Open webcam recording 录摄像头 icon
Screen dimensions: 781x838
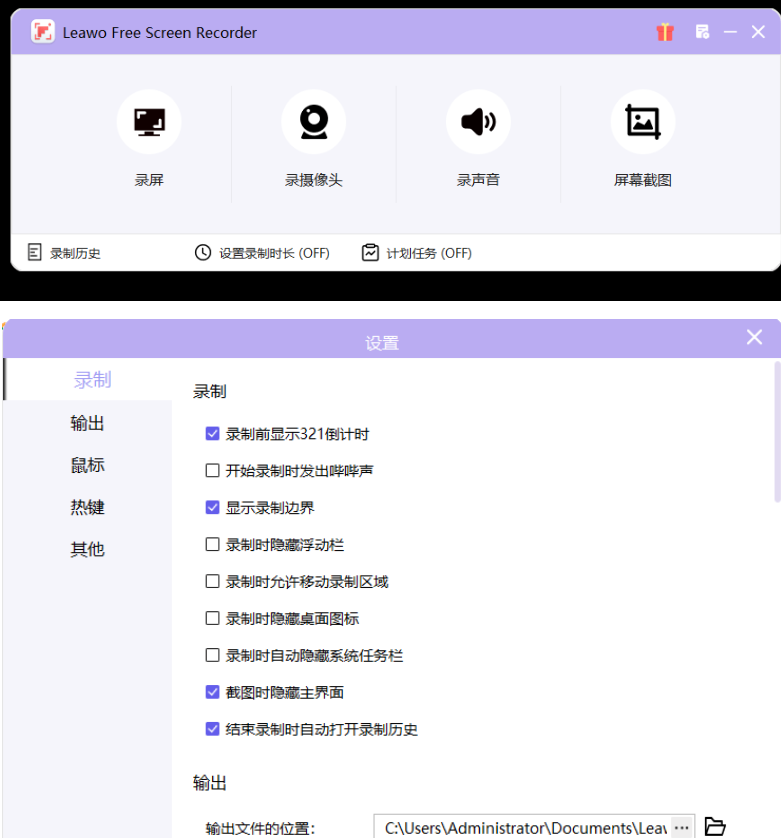click(314, 122)
